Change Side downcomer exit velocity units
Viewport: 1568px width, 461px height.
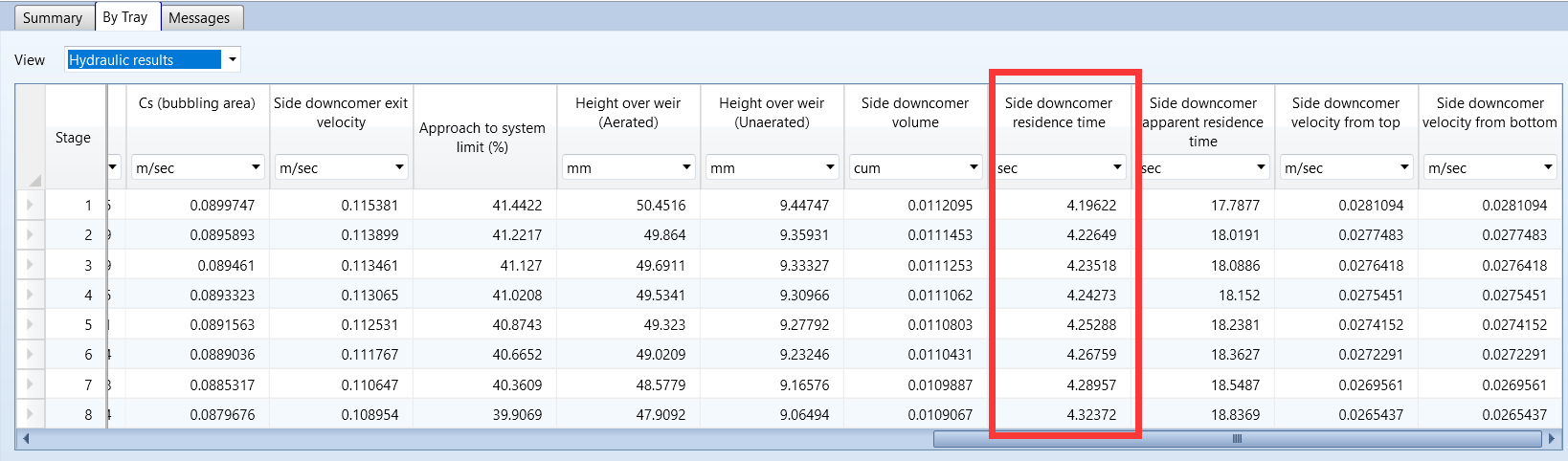tap(399, 167)
